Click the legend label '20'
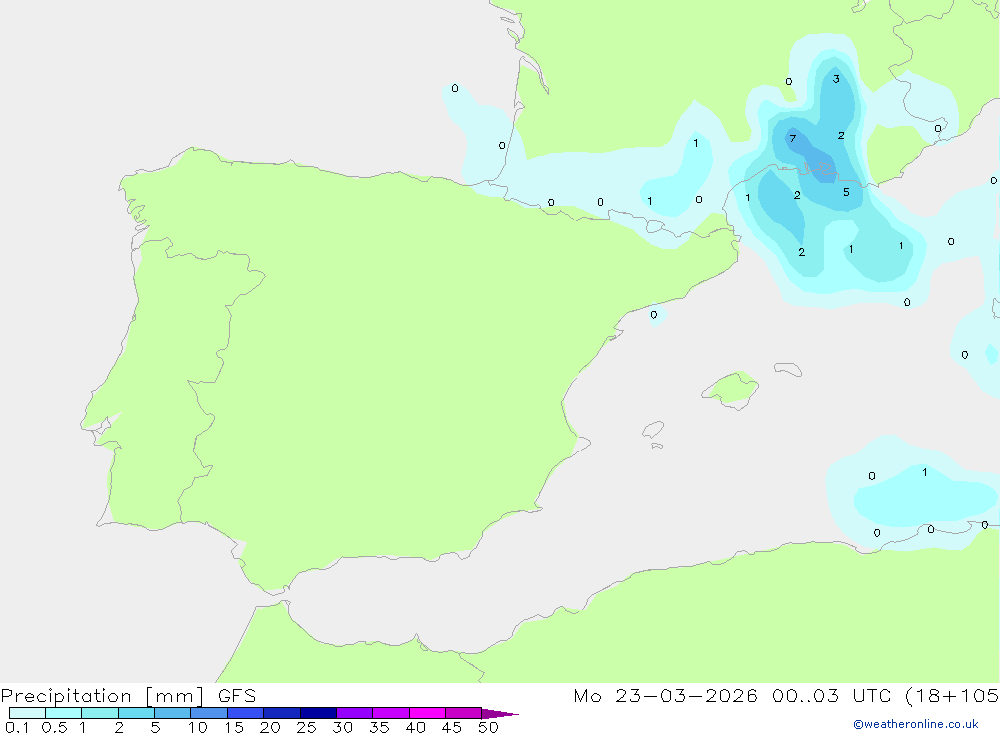This screenshot has height=733, width=1000. pos(270,727)
